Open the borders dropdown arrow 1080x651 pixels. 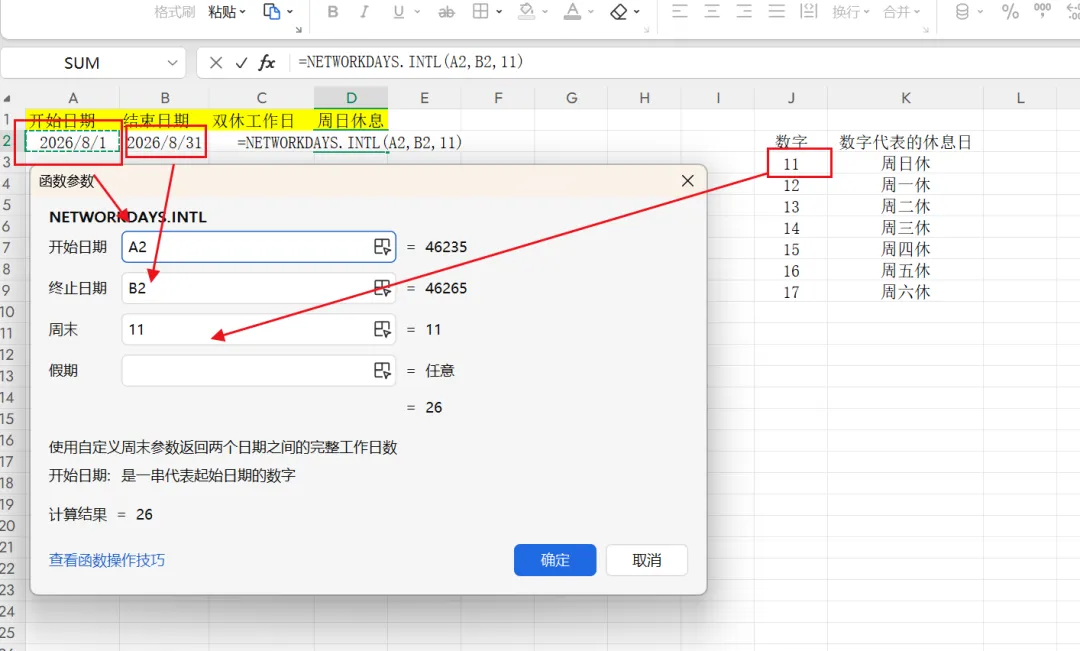click(x=499, y=12)
